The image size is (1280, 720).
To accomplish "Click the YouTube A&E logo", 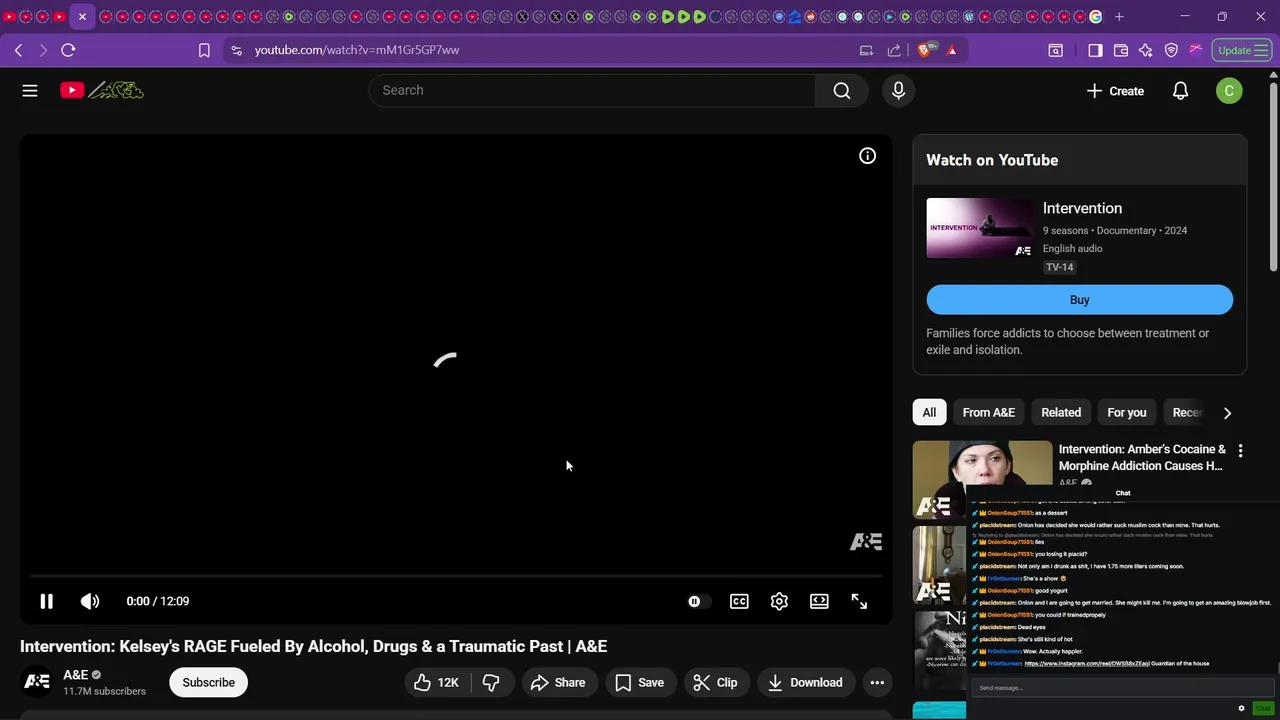I will point(102,91).
